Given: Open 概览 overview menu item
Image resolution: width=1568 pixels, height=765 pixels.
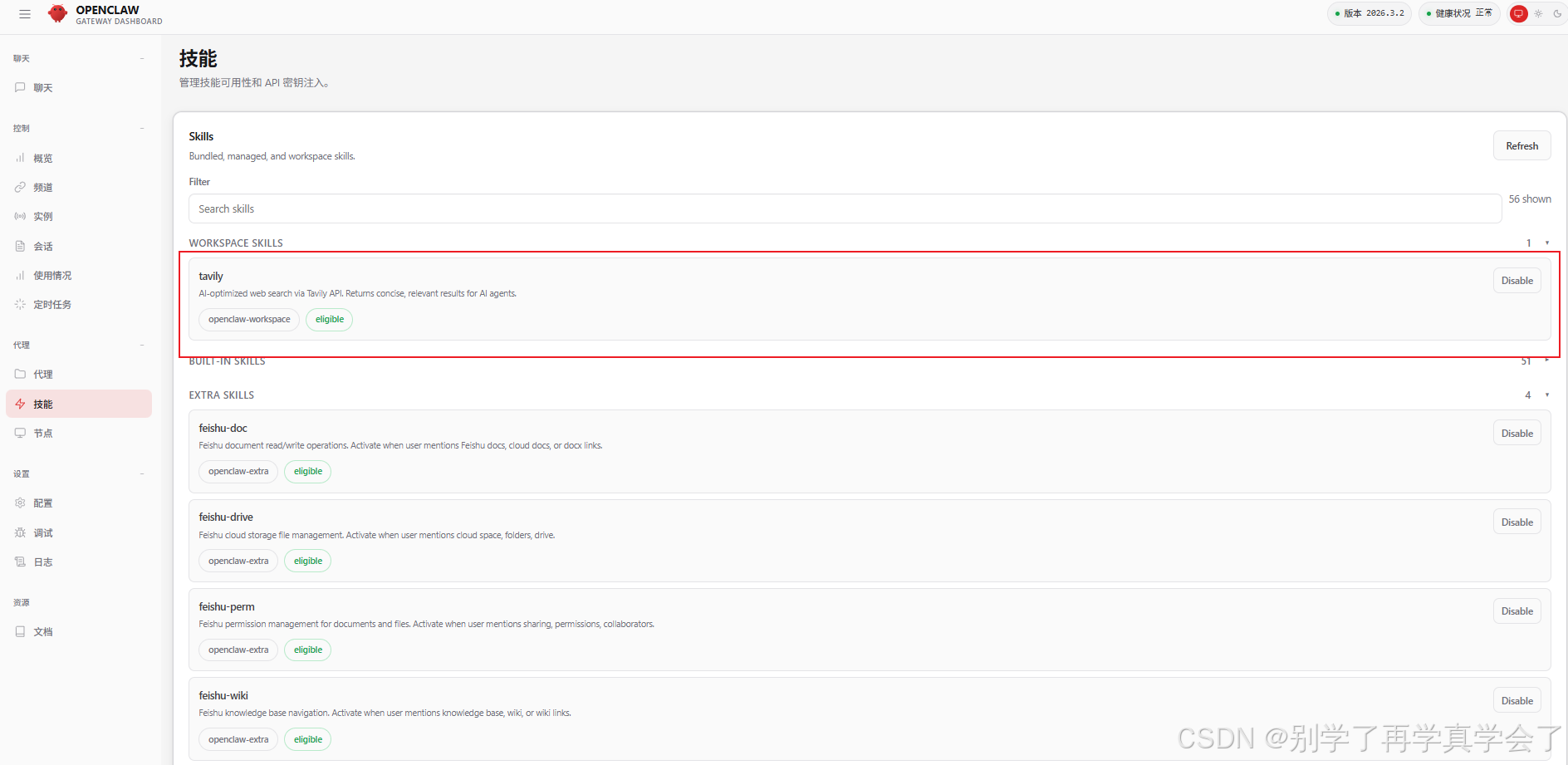Looking at the screenshot, I should [79, 158].
